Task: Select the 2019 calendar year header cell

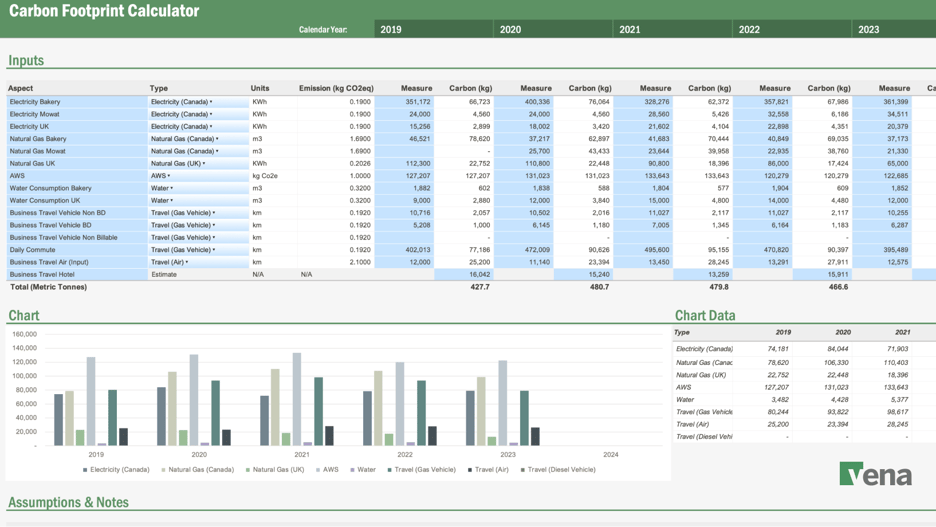Action: click(x=434, y=29)
